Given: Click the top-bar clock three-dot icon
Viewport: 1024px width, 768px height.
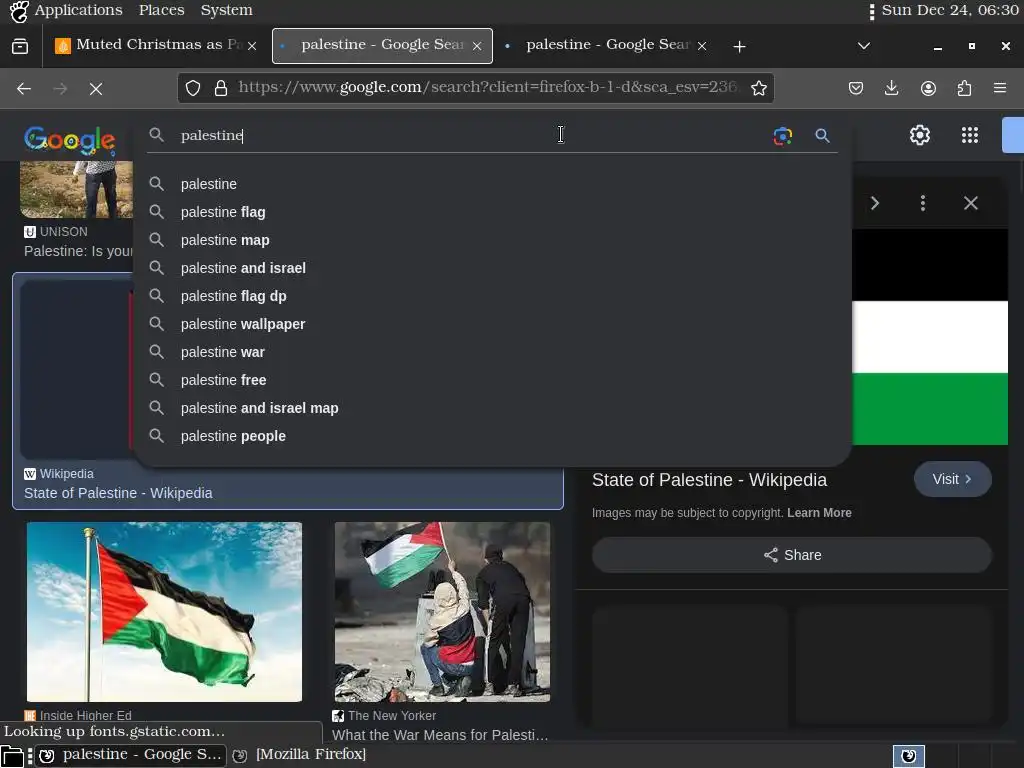Looking at the screenshot, I should pyautogui.click(x=872, y=11).
